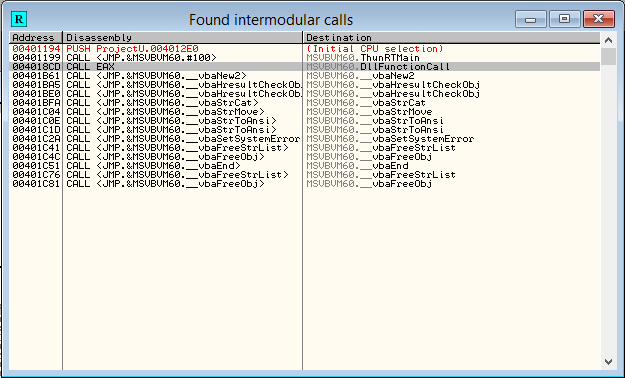Select MSVBVM60.ThunRTMain destination

click(x=363, y=58)
